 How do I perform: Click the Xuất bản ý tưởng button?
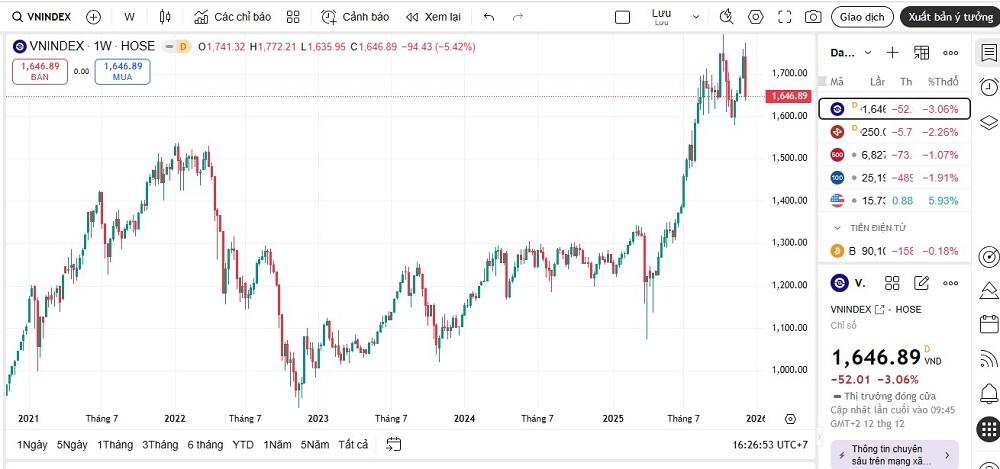coord(950,17)
